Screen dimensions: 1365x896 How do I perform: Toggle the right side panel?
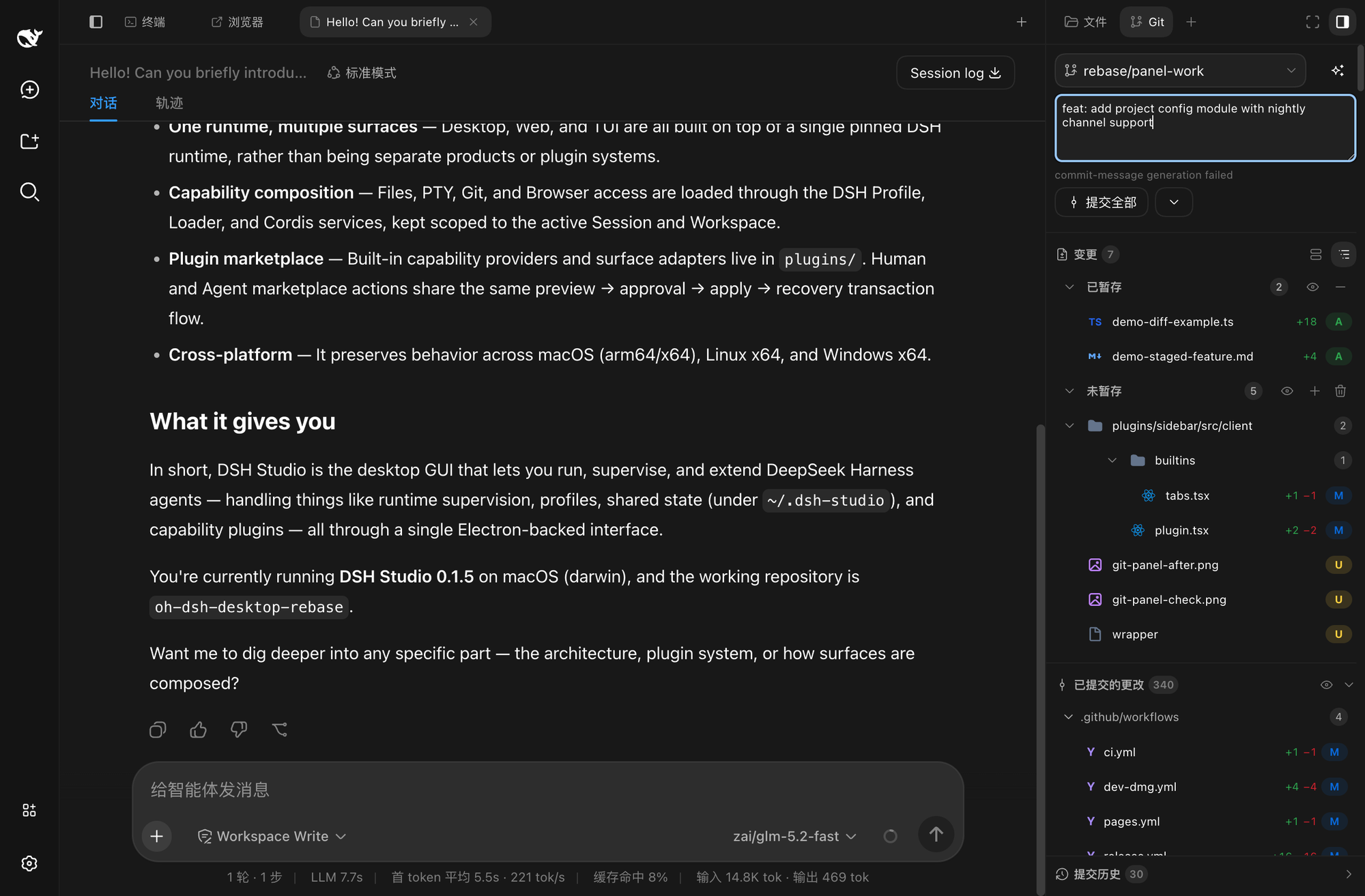[x=1342, y=22]
